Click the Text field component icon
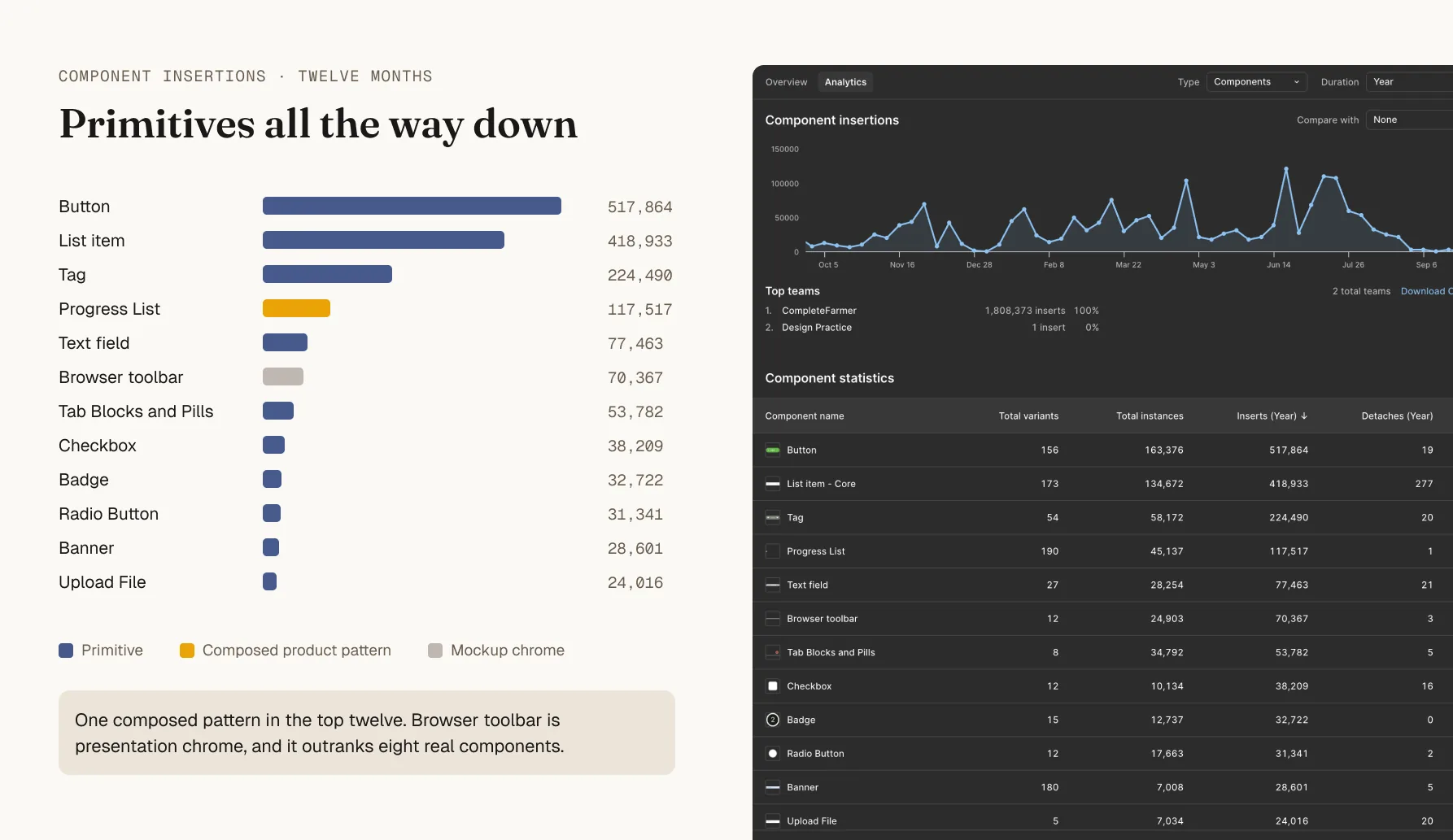This screenshot has height=840, width=1453. (773, 585)
